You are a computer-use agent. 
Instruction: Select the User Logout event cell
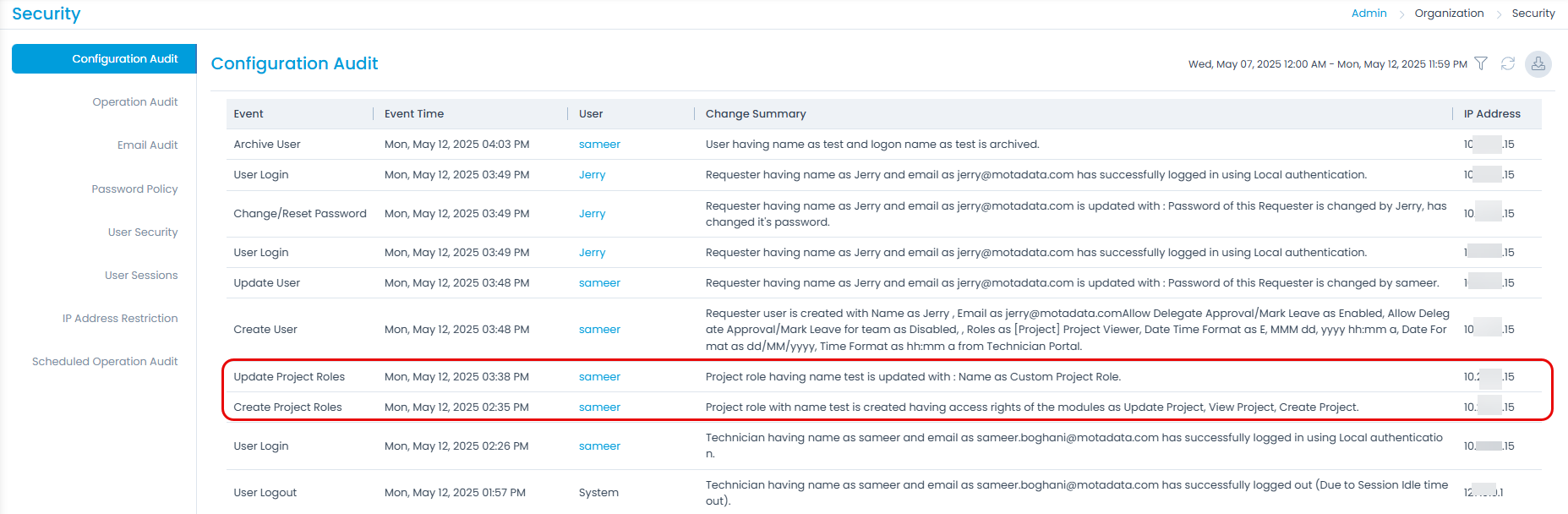tap(265, 492)
